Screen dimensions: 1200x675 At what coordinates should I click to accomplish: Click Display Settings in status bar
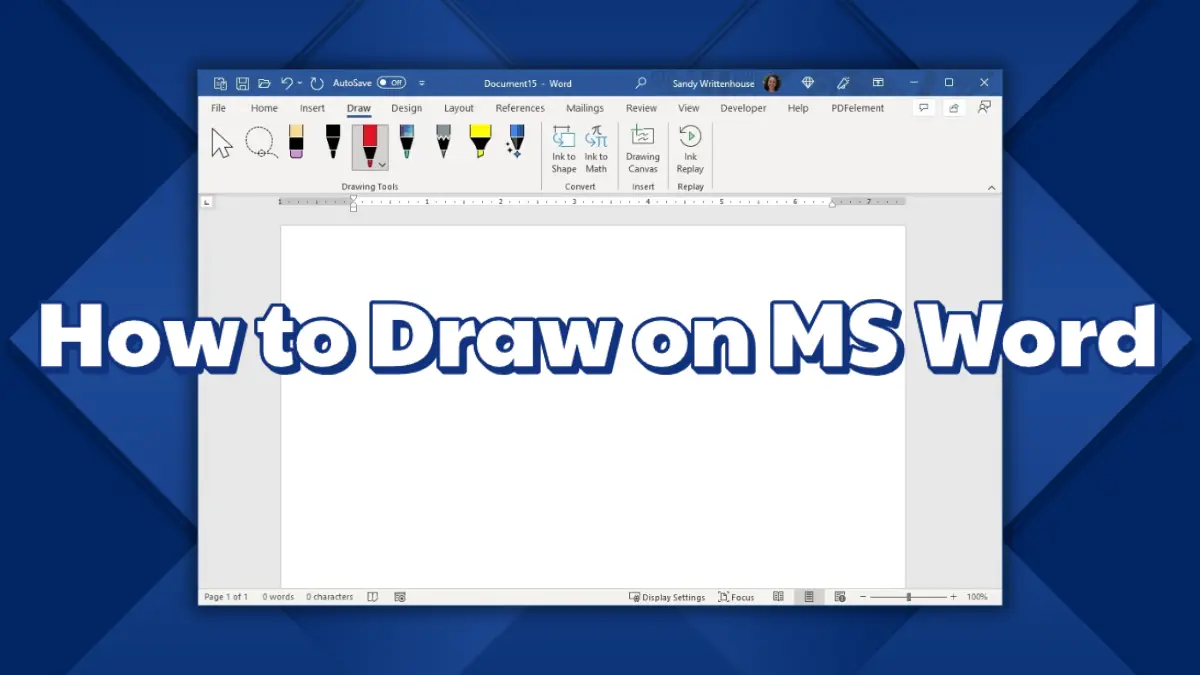coord(667,597)
